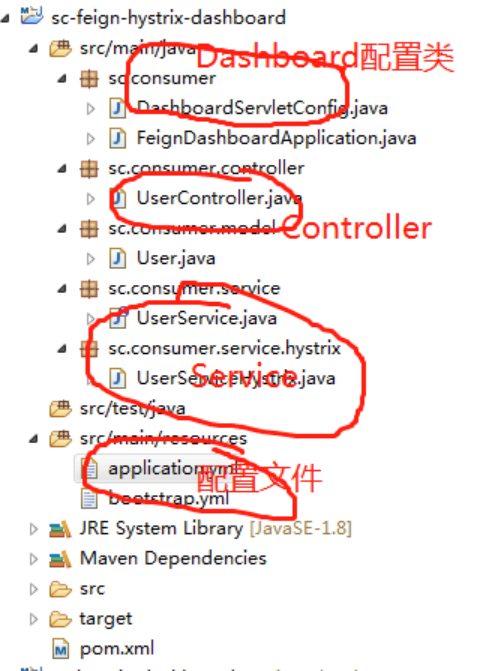The height and width of the screenshot is (671, 492).
Task: Click the User.java file icon
Action: click(118, 258)
